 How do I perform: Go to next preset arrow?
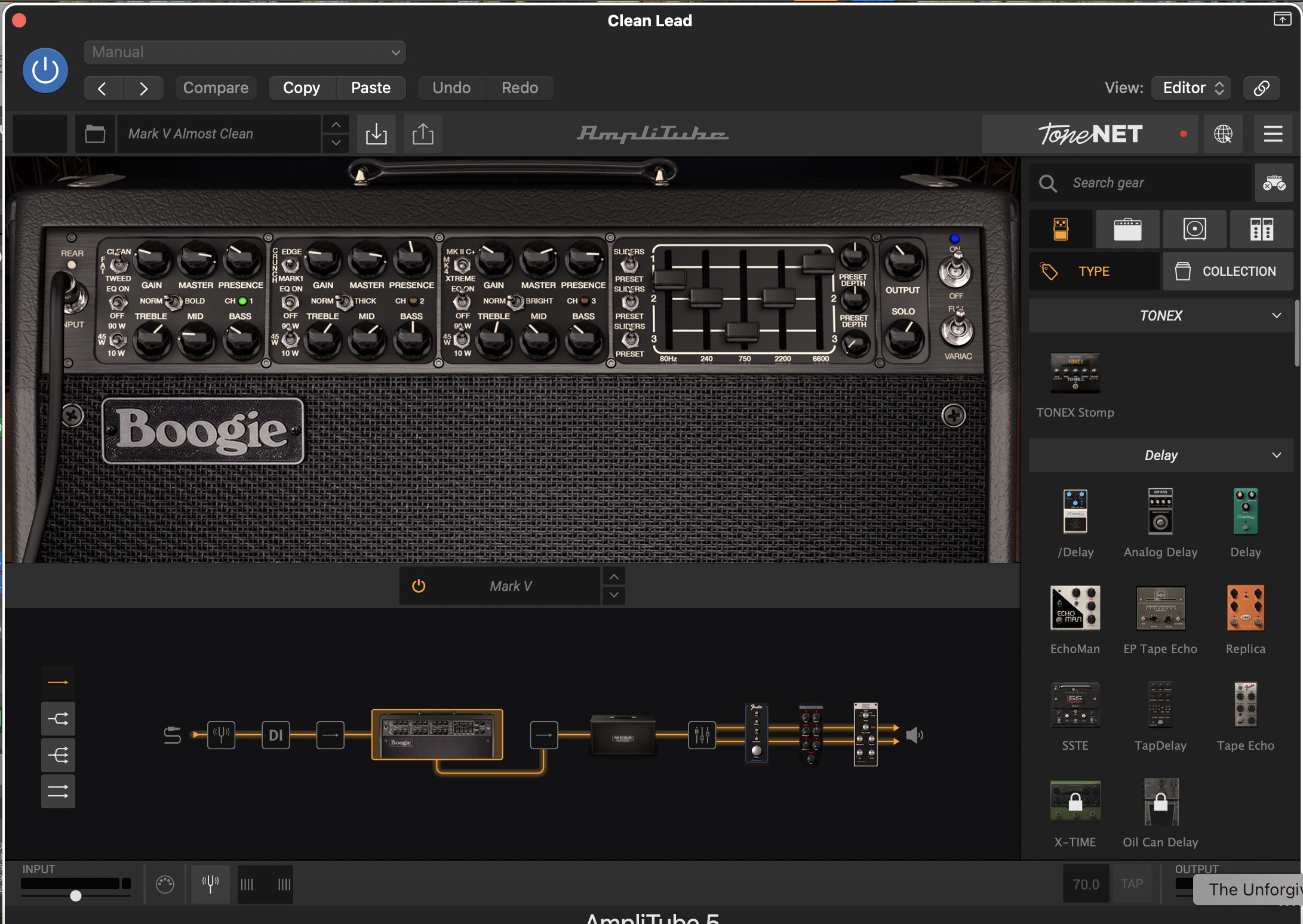coord(143,88)
